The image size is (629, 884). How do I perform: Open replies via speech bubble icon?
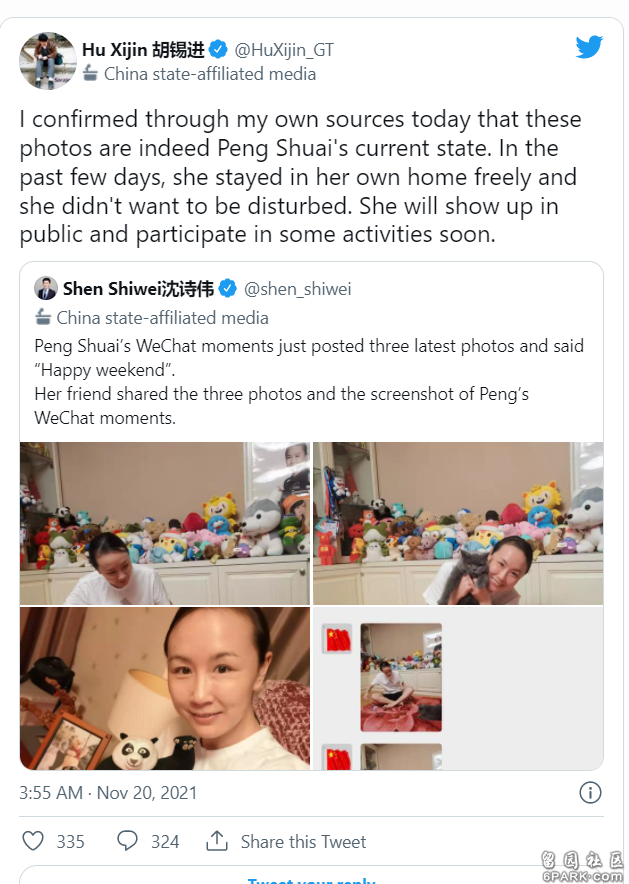127,841
